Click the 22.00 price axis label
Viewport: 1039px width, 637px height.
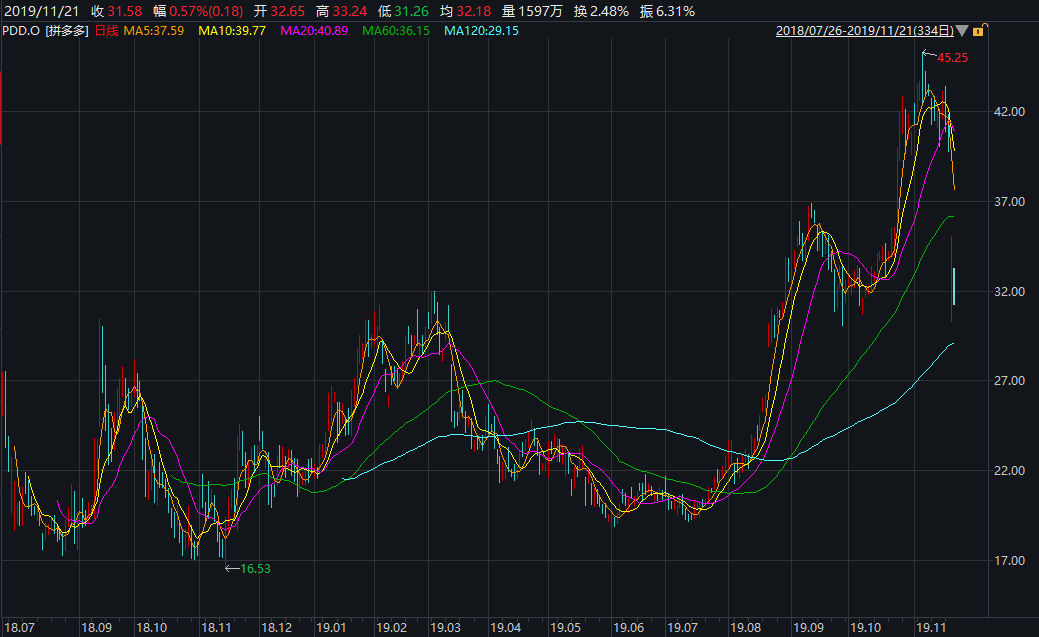pyautogui.click(x=1009, y=471)
